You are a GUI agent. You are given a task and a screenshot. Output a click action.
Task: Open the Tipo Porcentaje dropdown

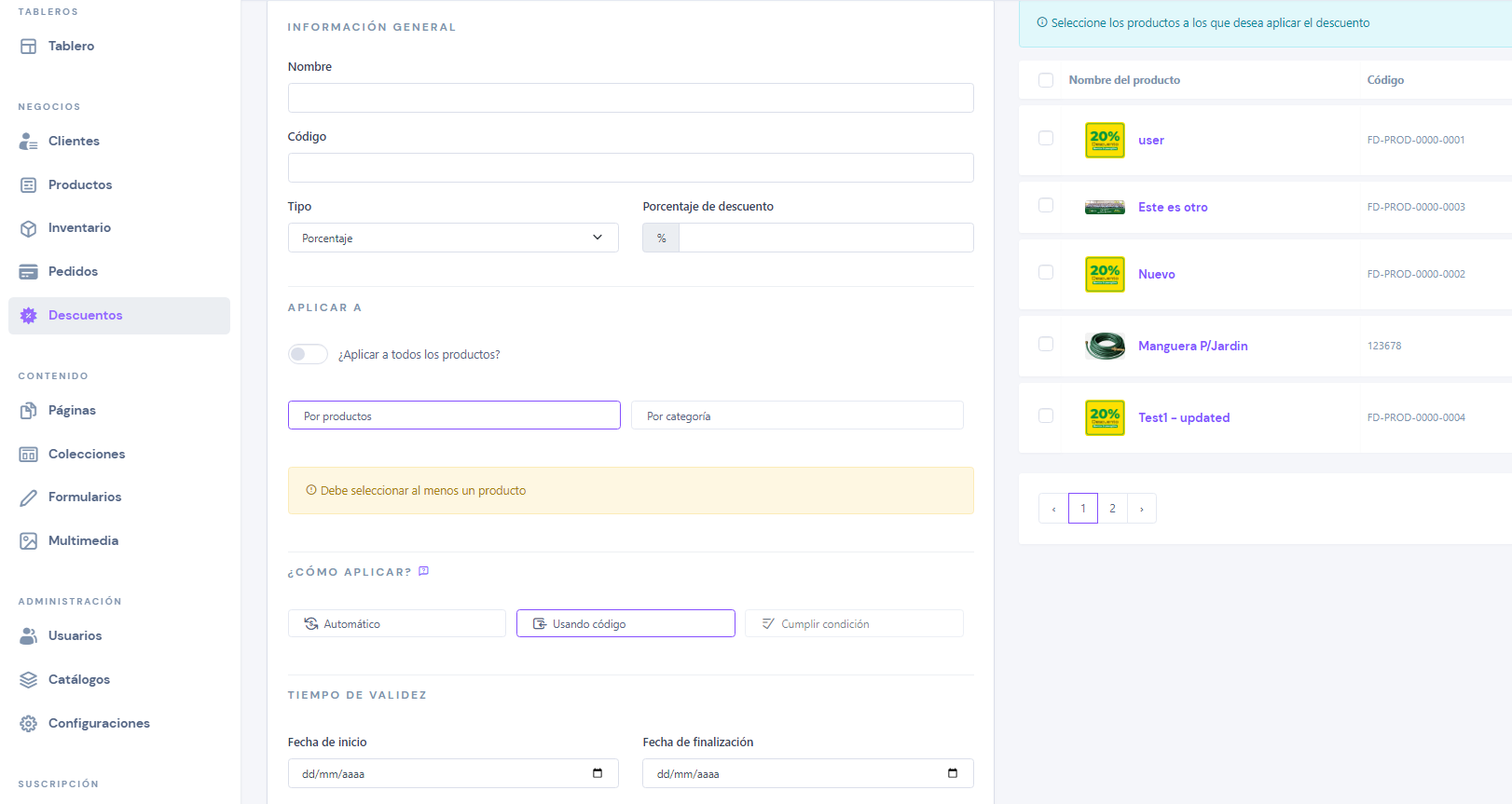pos(453,238)
